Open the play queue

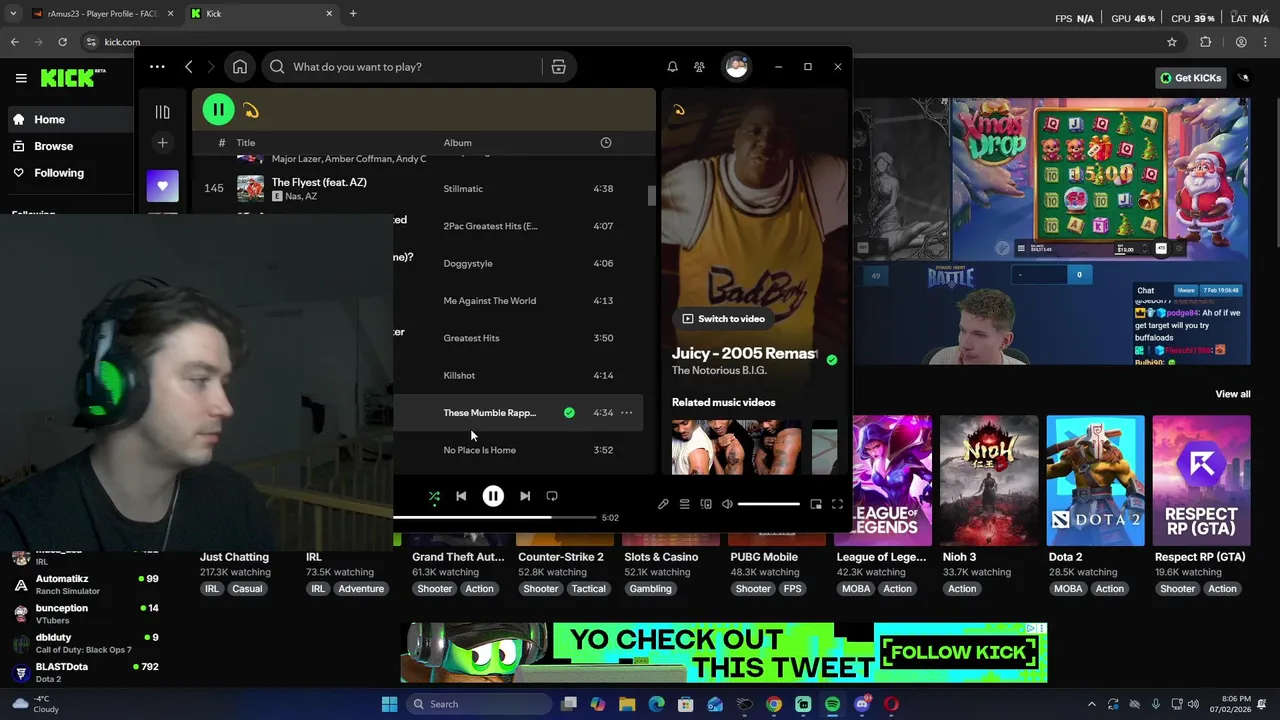(684, 504)
